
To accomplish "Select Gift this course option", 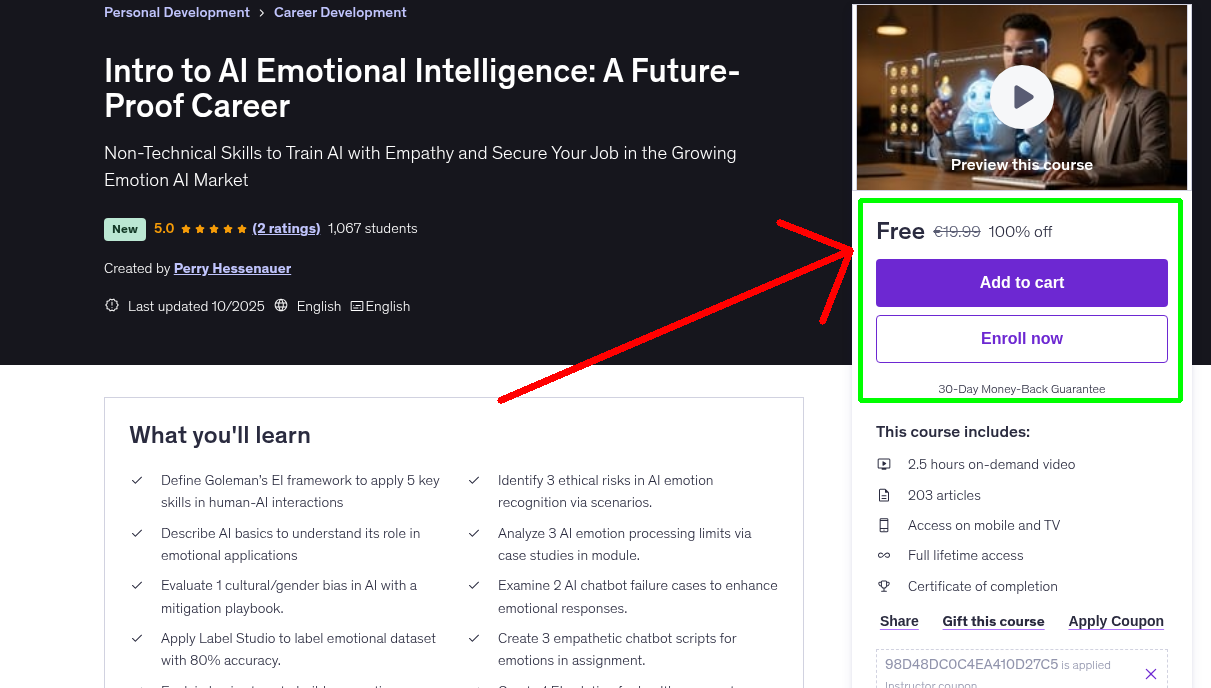I will [x=993, y=621].
